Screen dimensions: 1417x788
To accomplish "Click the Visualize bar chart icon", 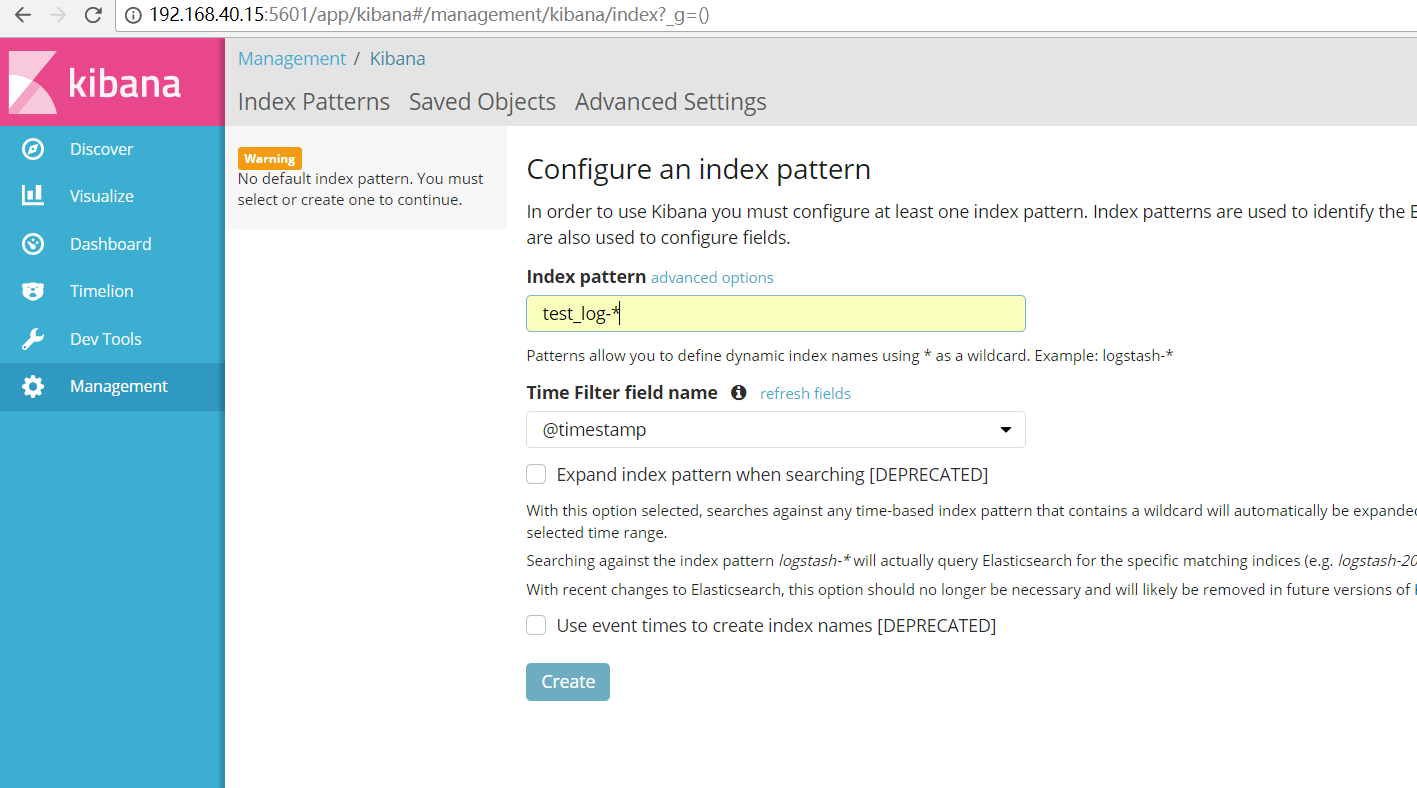I will [33, 196].
